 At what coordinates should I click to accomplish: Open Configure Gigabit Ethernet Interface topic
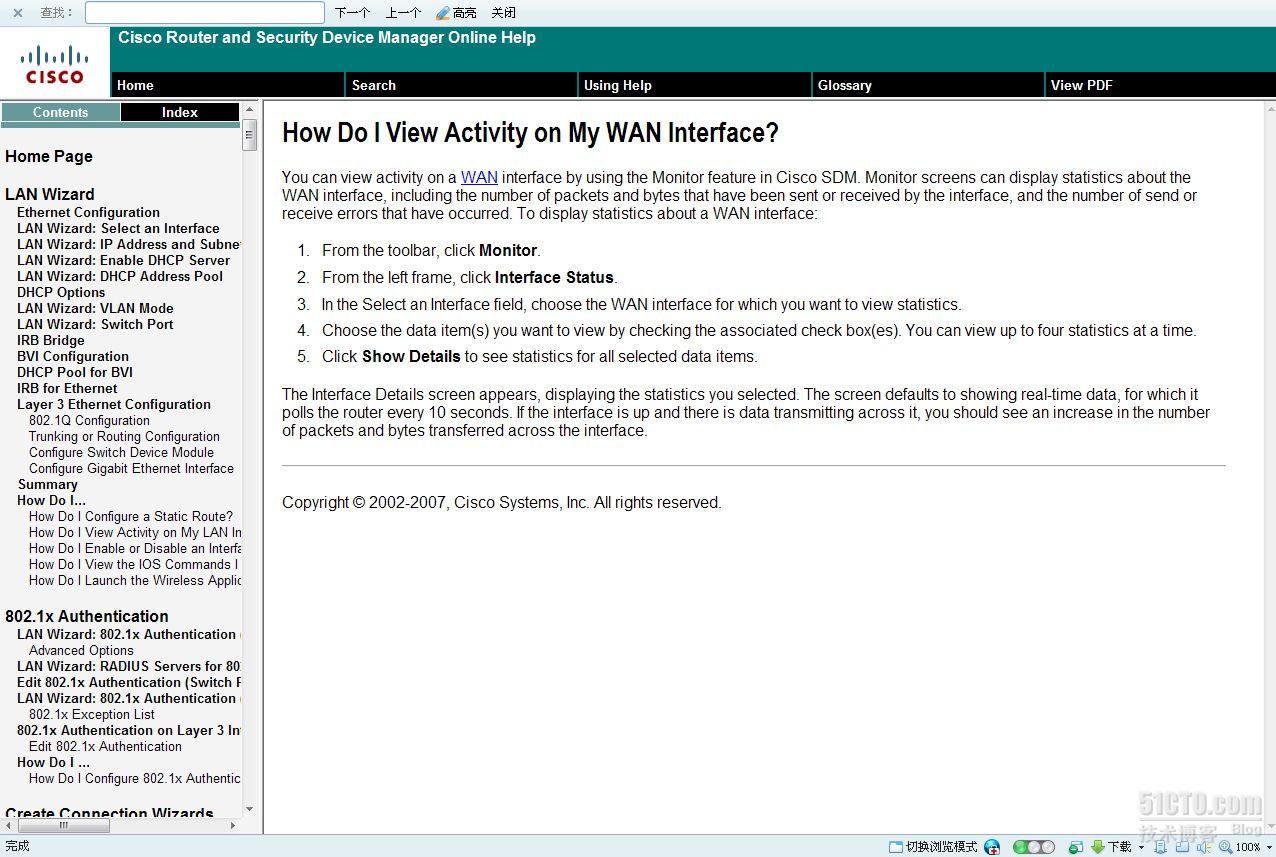131,468
